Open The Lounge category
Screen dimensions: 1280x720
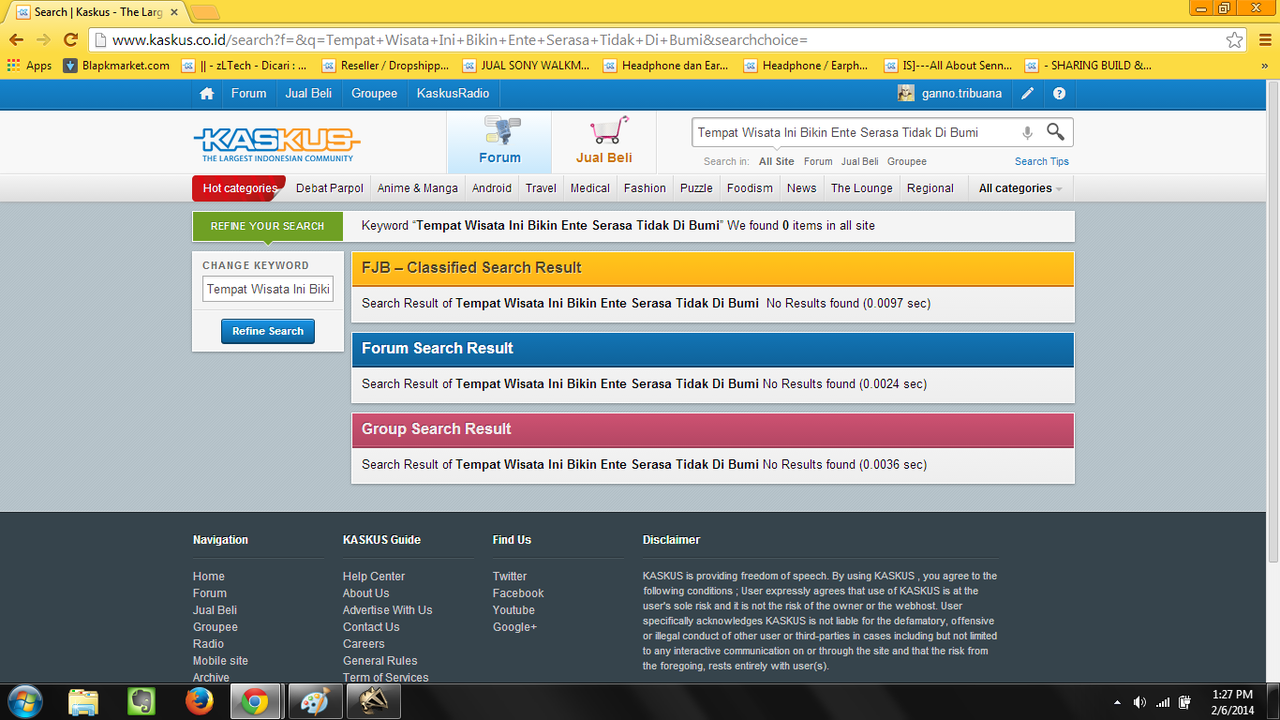click(x=862, y=188)
